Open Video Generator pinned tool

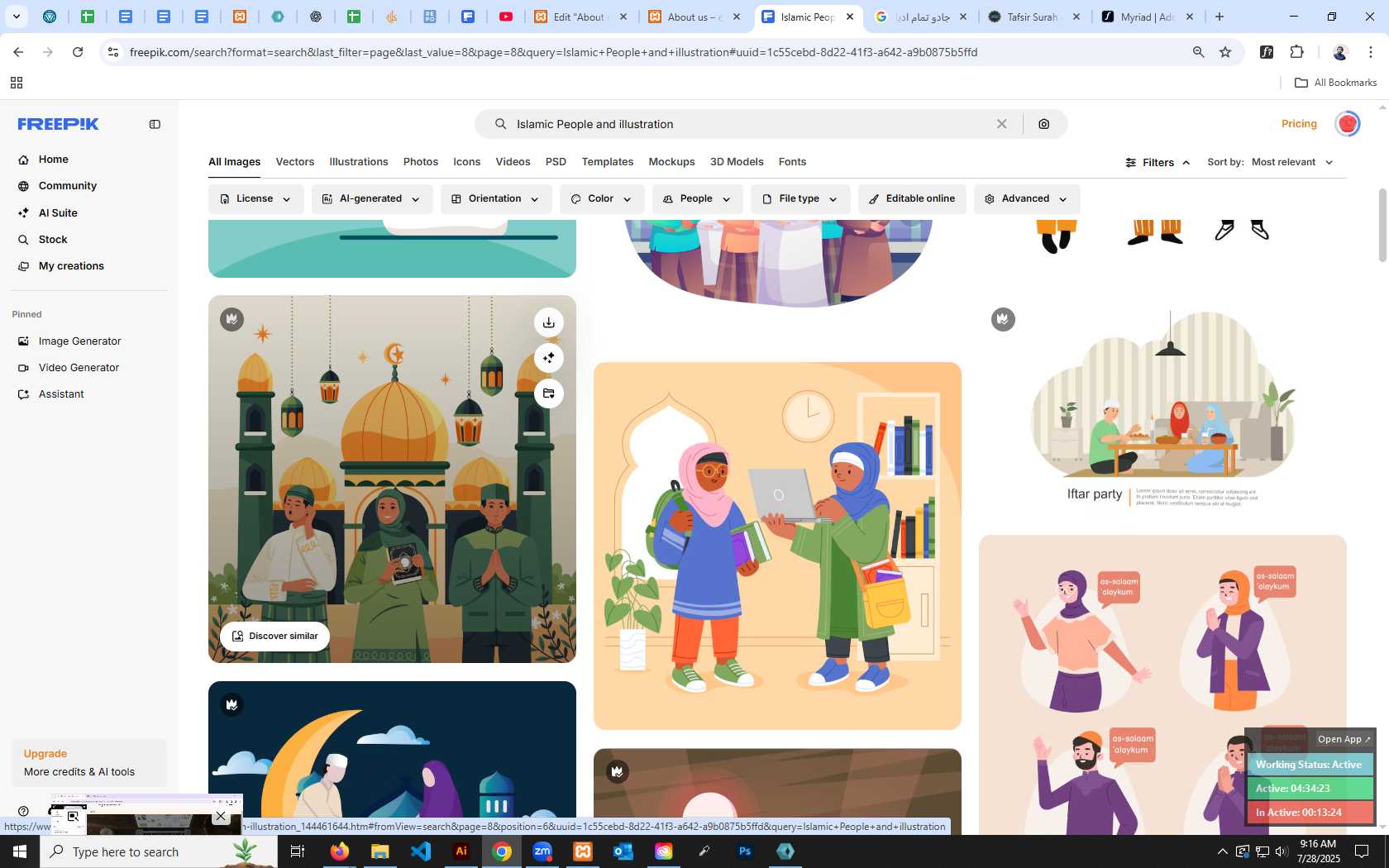[79, 368]
